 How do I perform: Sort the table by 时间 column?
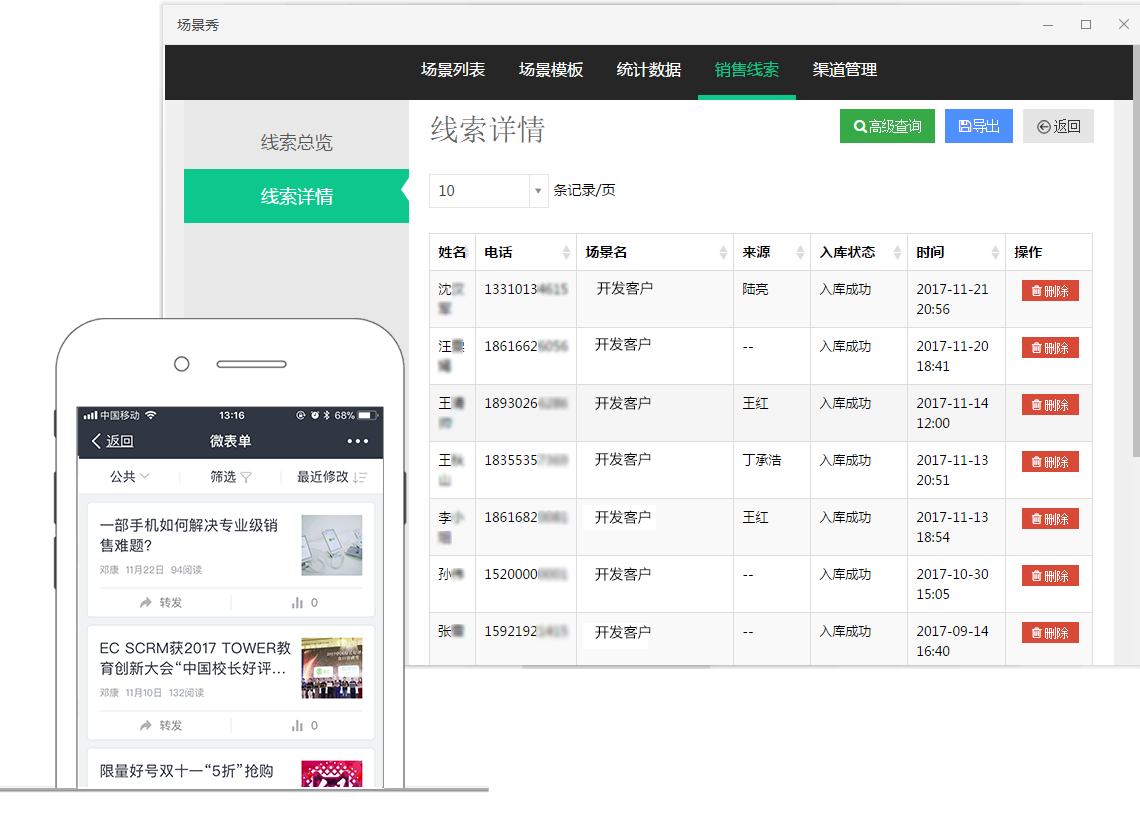coord(995,253)
